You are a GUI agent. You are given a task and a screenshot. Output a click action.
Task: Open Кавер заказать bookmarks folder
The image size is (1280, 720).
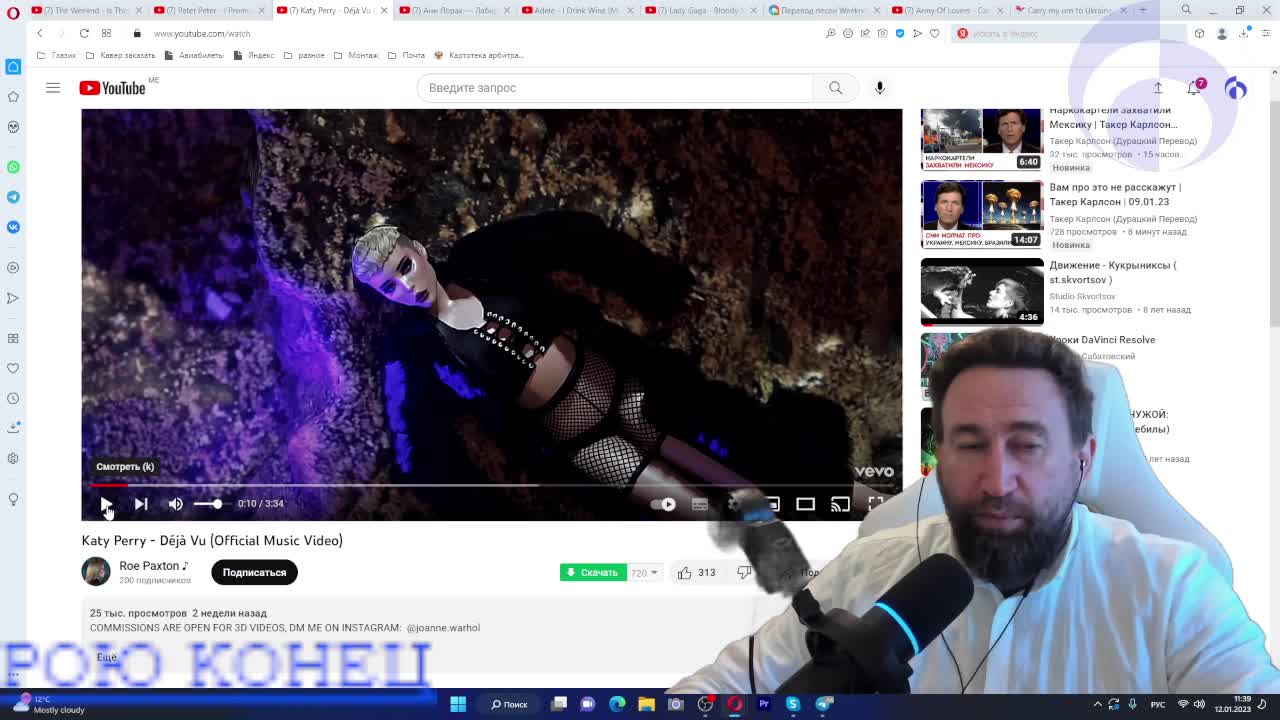pos(120,55)
